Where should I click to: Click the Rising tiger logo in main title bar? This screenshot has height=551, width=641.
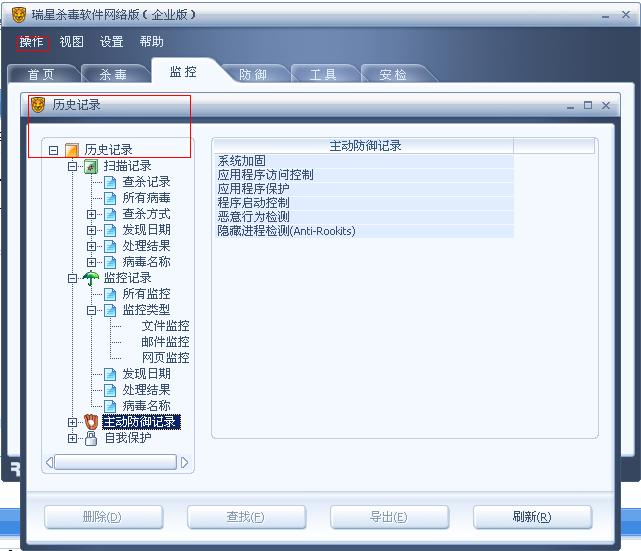[x=19, y=15]
